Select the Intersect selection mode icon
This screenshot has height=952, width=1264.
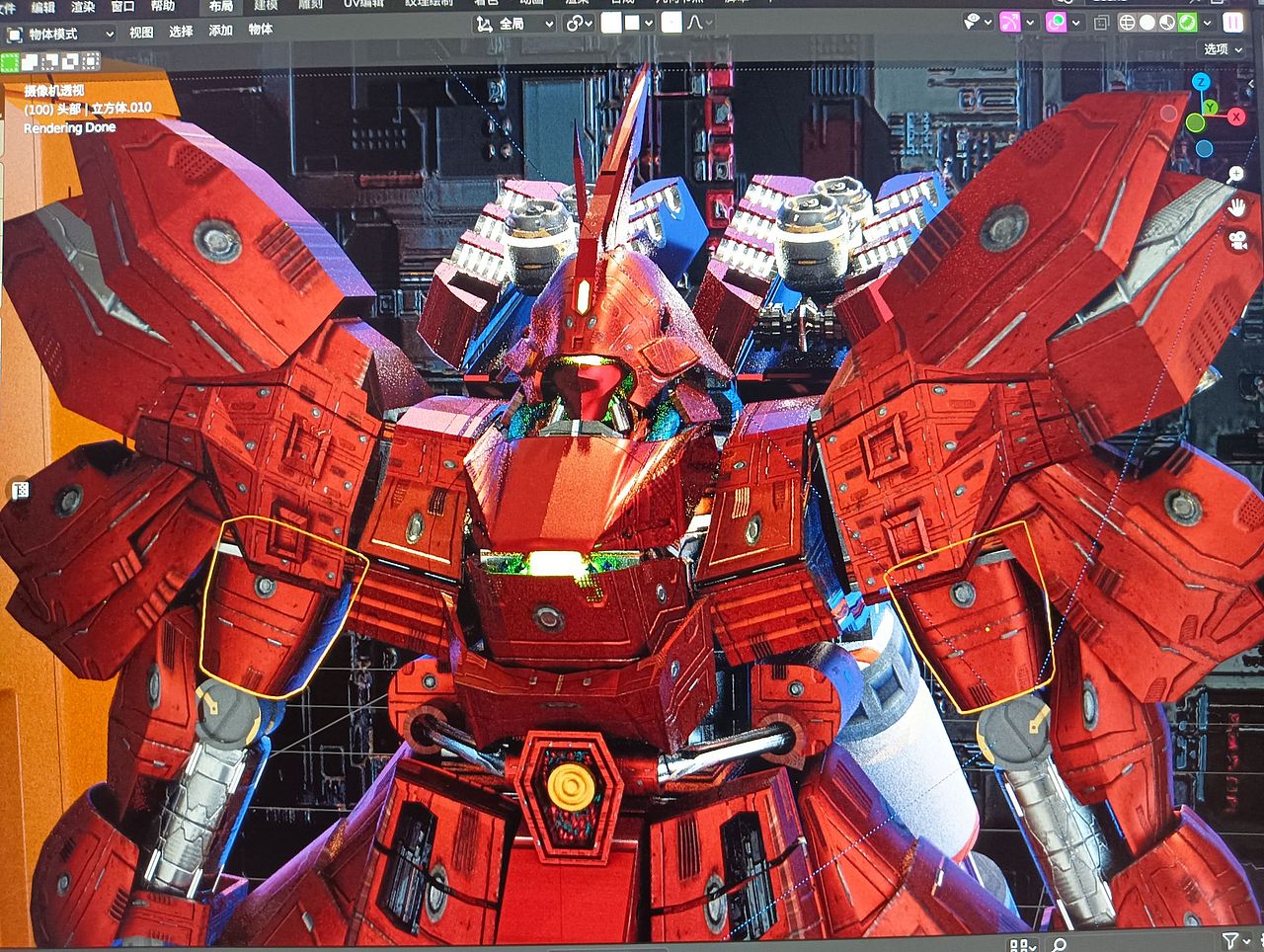(x=90, y=61)
